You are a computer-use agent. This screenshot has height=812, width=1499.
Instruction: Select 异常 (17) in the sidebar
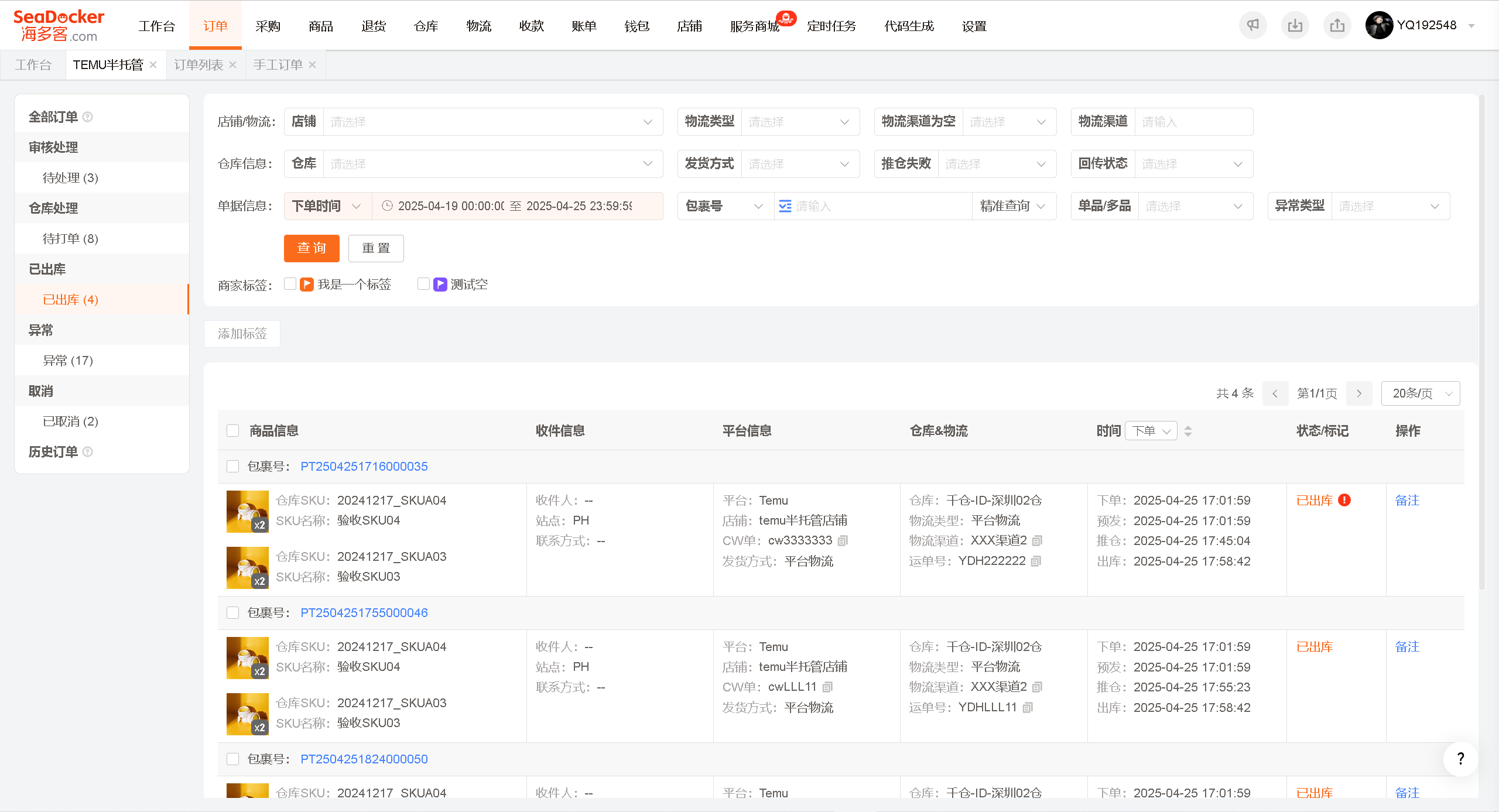68,361
